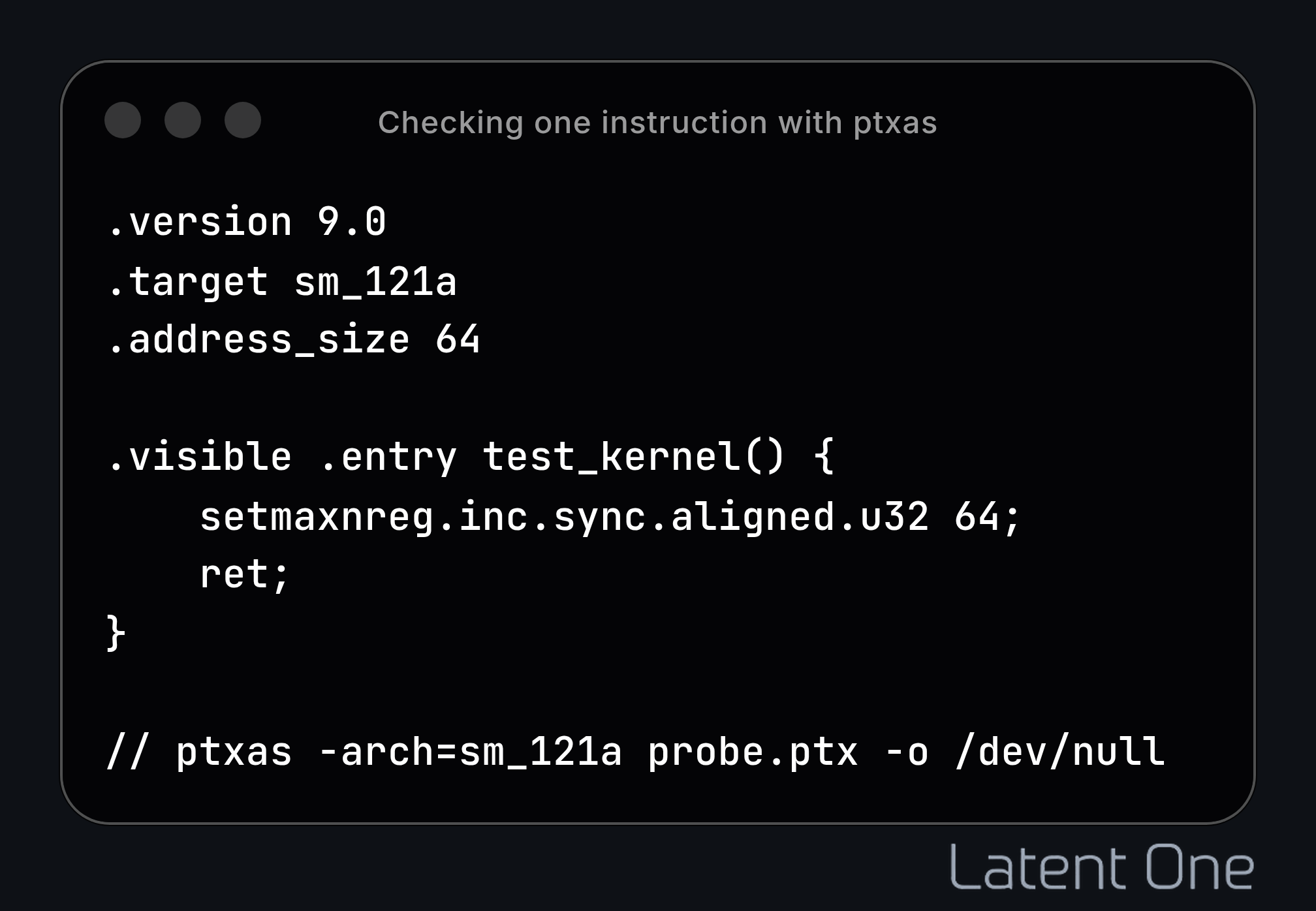Click the line ".address_size 64"
The width and height of the screenshot is (1316, 911).
[294, 339]
